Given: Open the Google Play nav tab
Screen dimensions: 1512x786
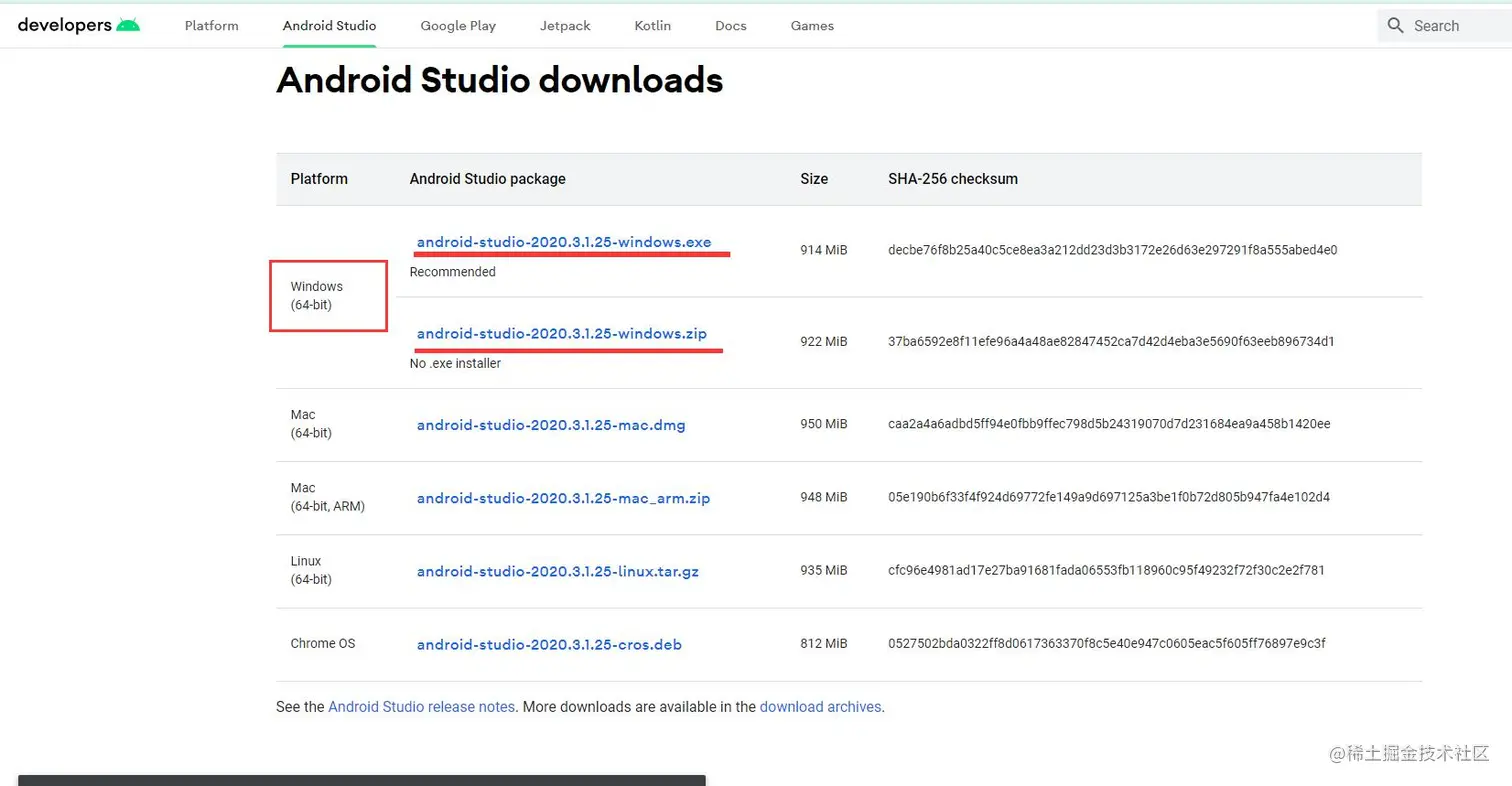Looking at the screenshot, I should click(x=458, y=26).
